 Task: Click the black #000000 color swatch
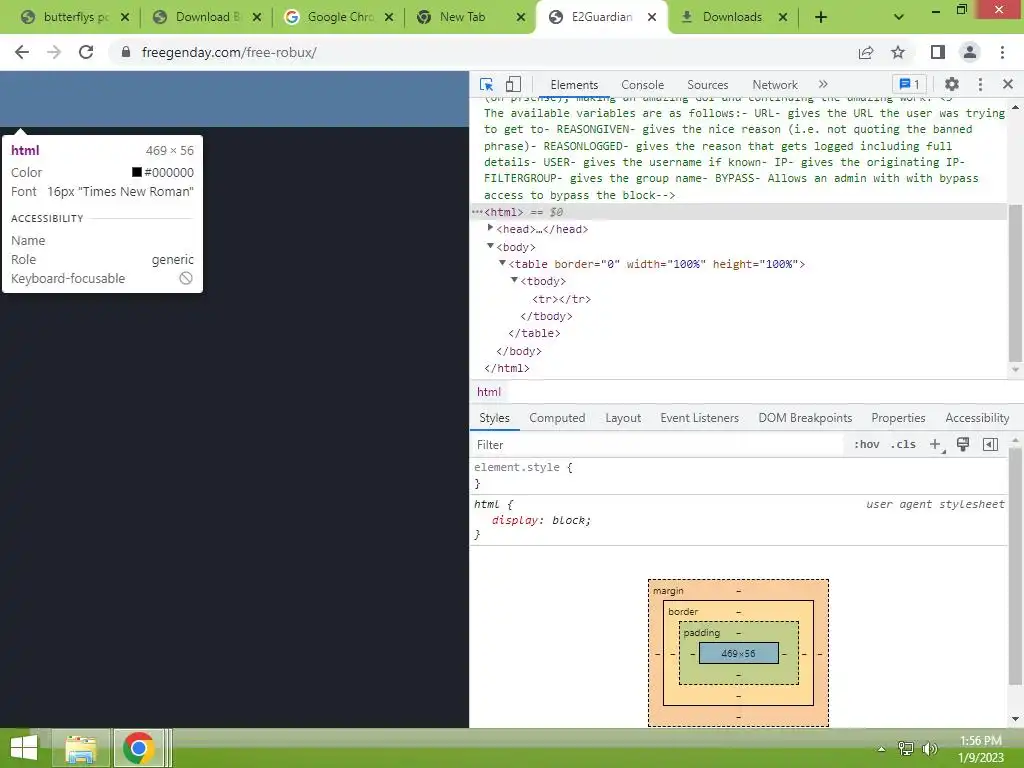136,172
